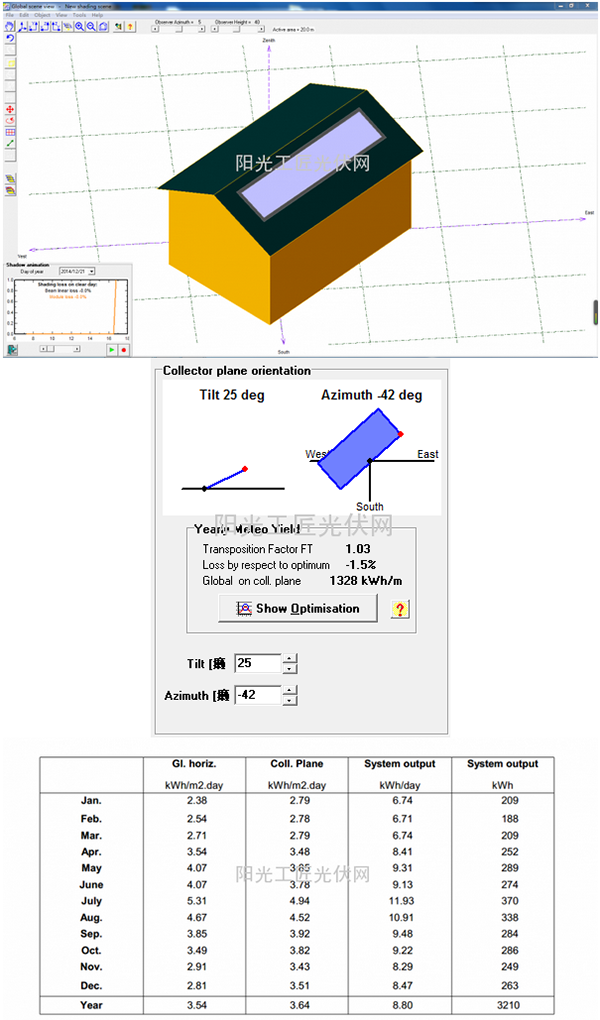Open the Object menu
The height and width of the screenshot is (1020, 600).
[42, 15]
